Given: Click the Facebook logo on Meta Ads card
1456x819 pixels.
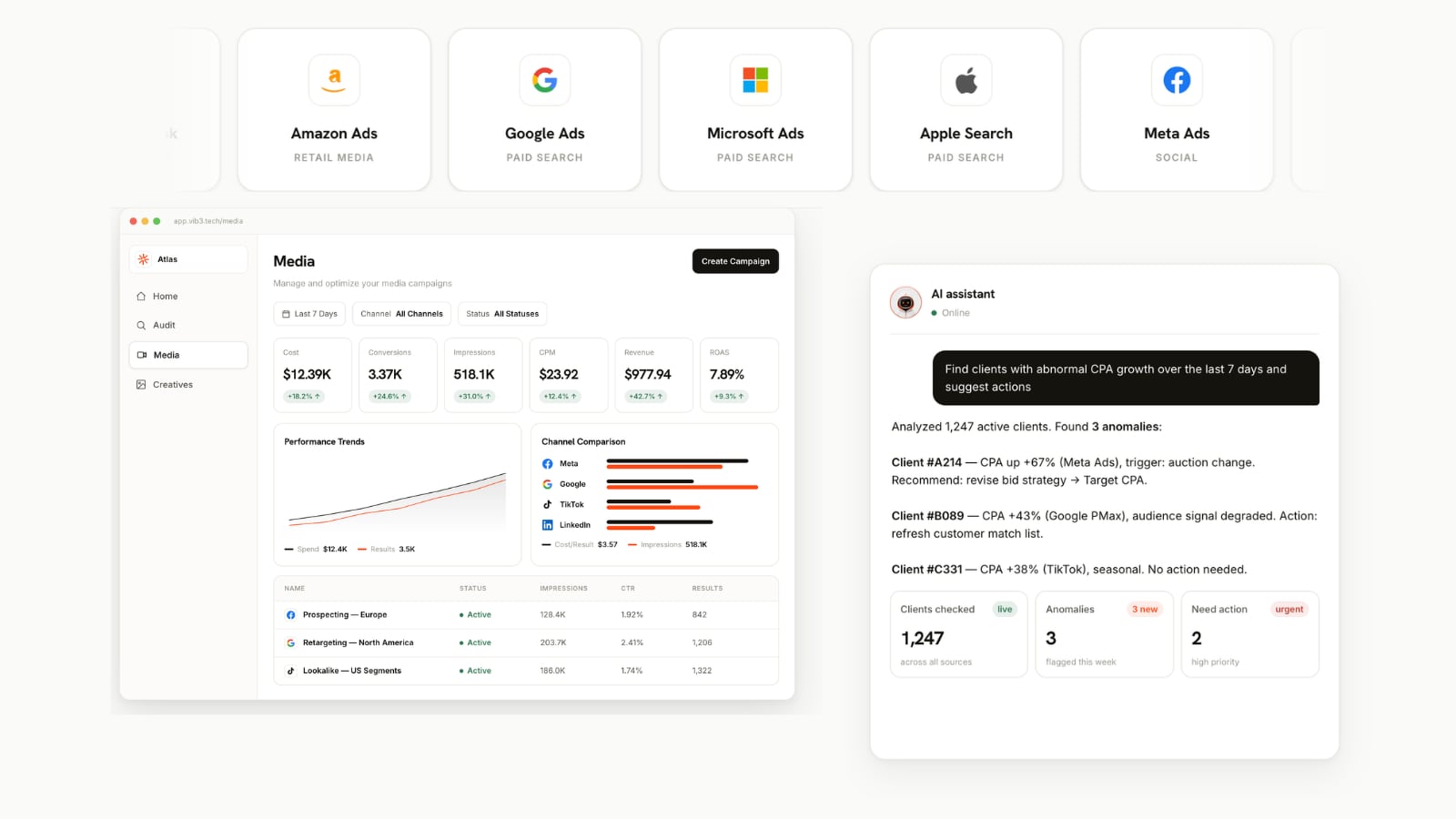Looking at the screenshot, I should 1177,80.
